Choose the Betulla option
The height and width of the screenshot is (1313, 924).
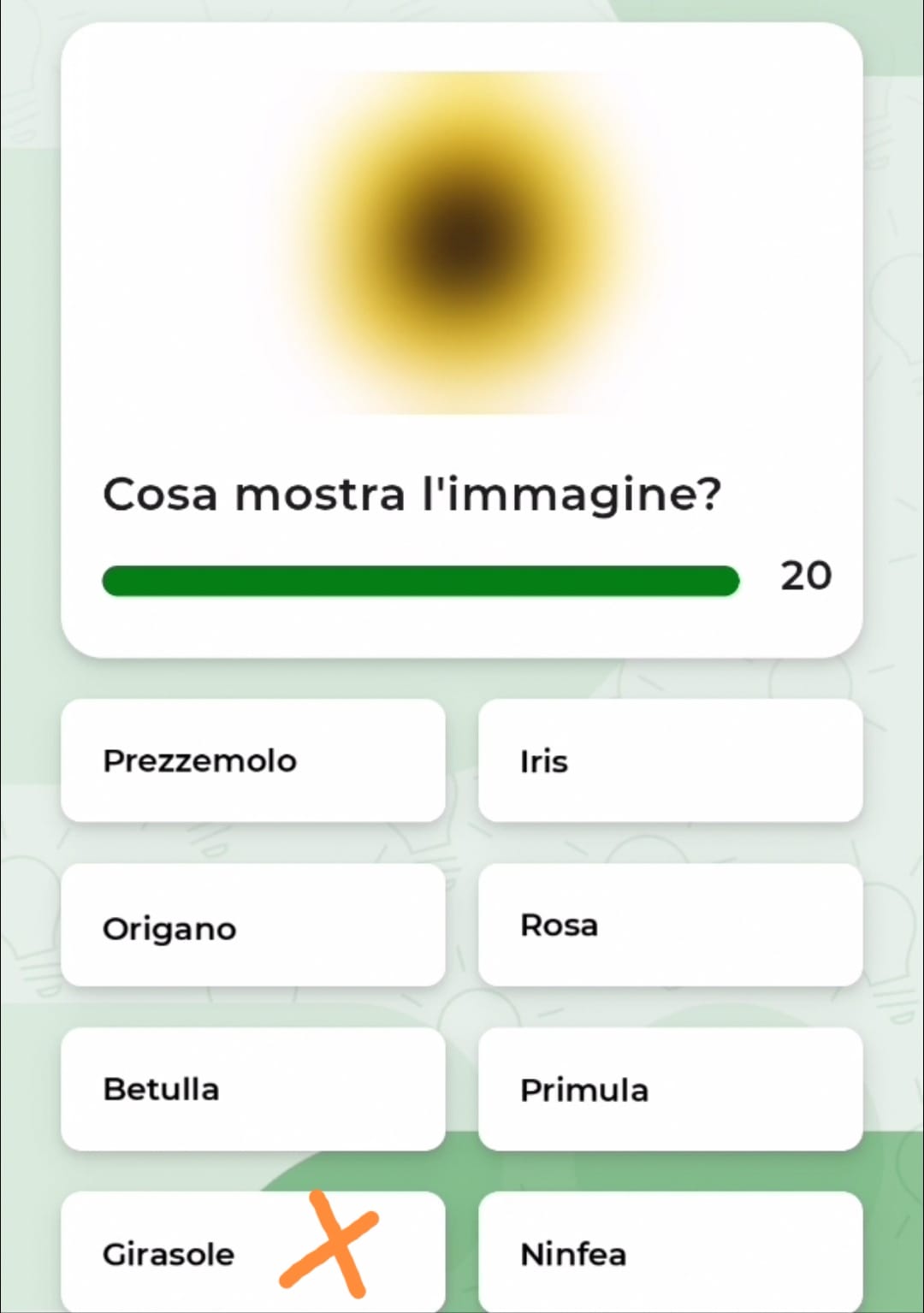(252, 1089)
